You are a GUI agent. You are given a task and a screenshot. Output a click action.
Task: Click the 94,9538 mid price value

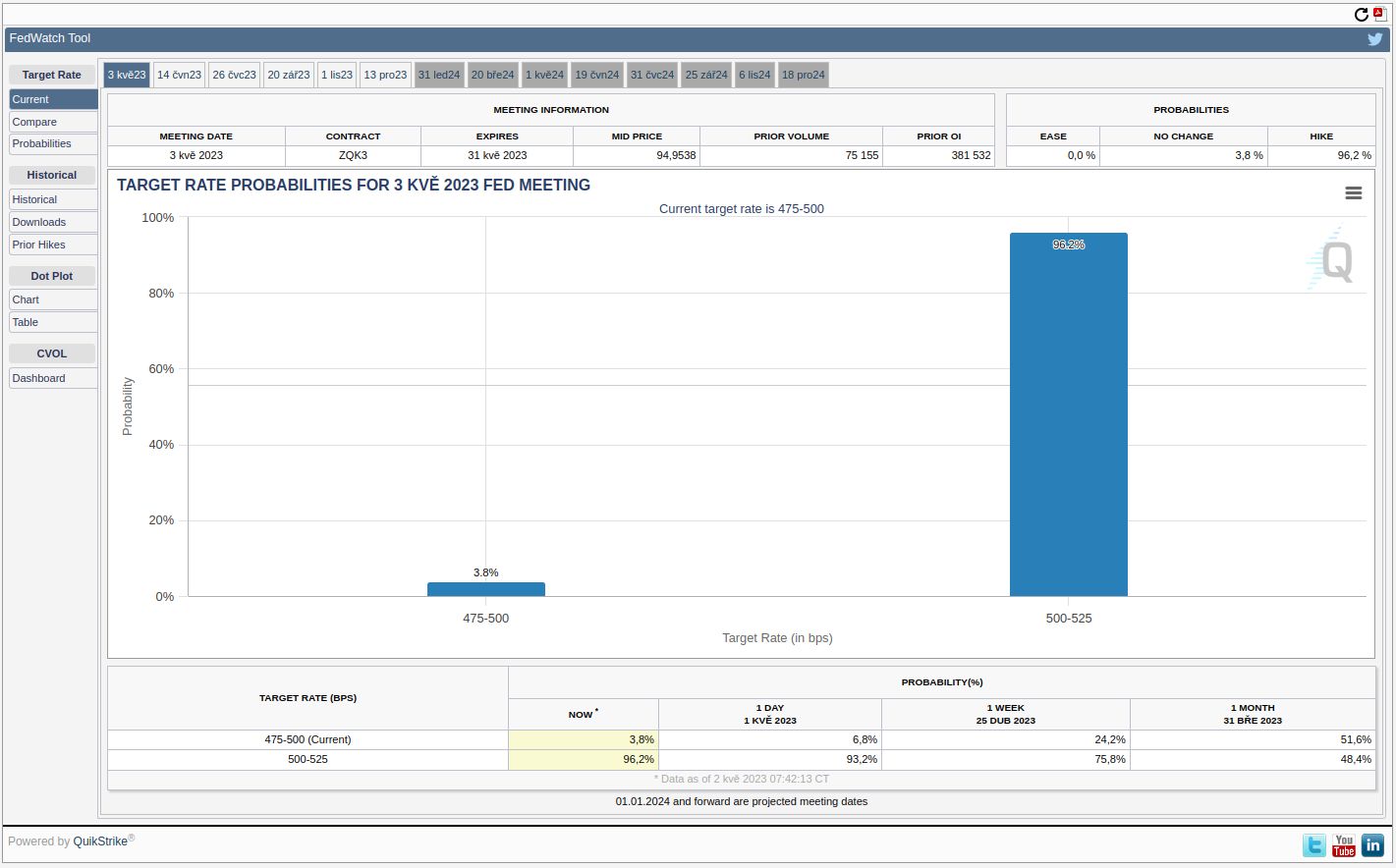pos(676,155)
